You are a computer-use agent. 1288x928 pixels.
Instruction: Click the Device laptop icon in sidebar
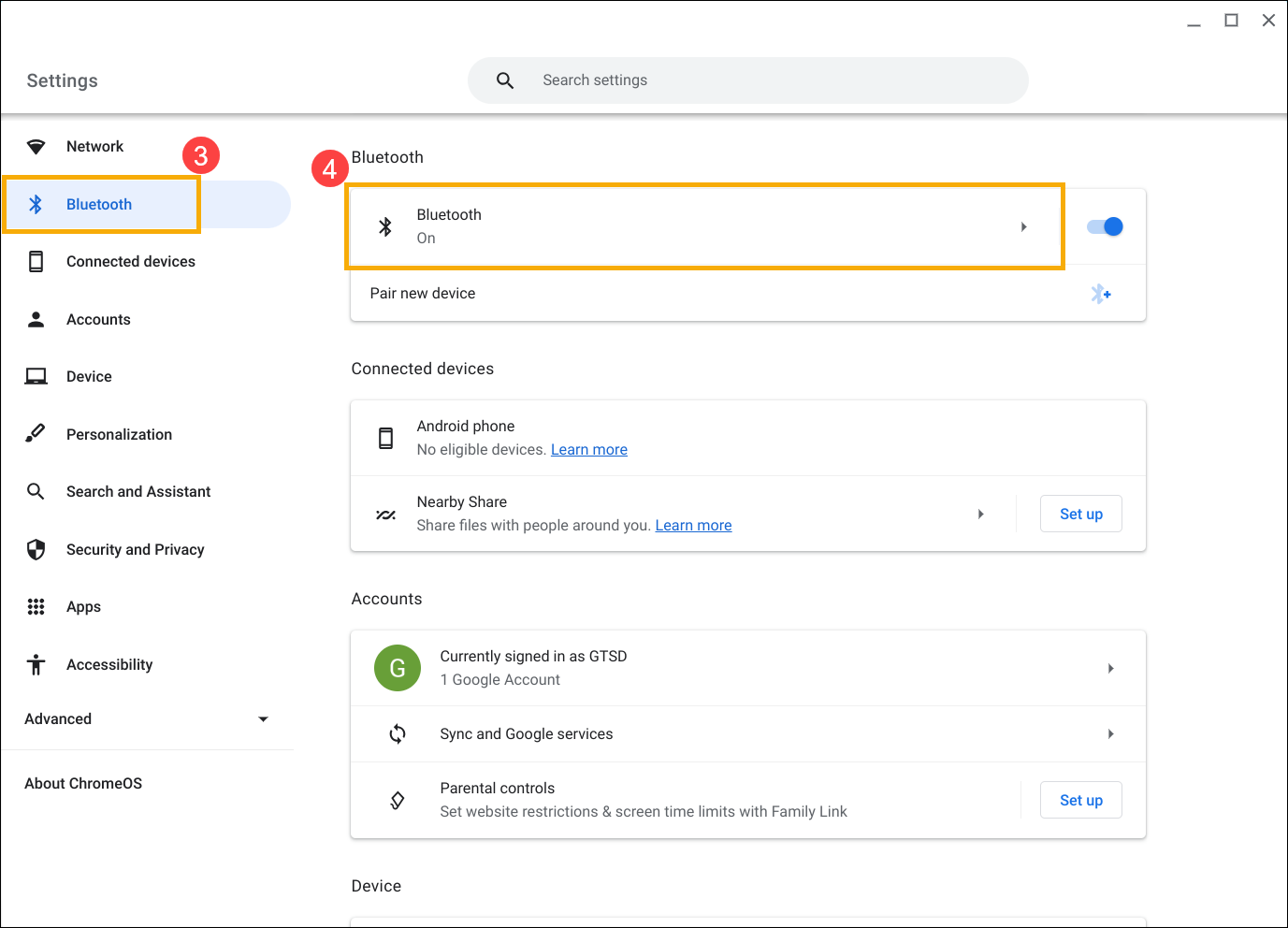tap(36, 377)
